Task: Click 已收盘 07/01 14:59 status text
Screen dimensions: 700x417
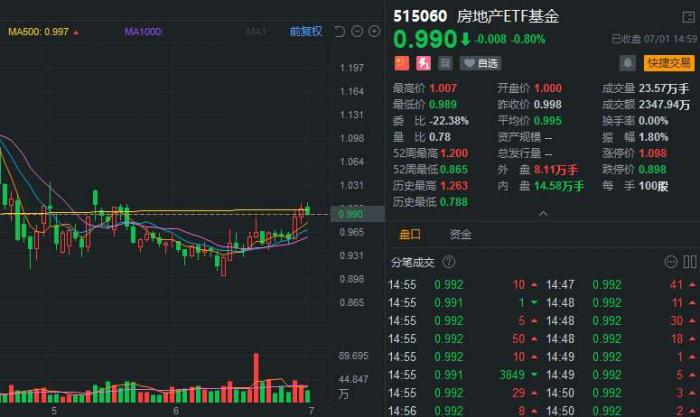Action: [654, 39]
